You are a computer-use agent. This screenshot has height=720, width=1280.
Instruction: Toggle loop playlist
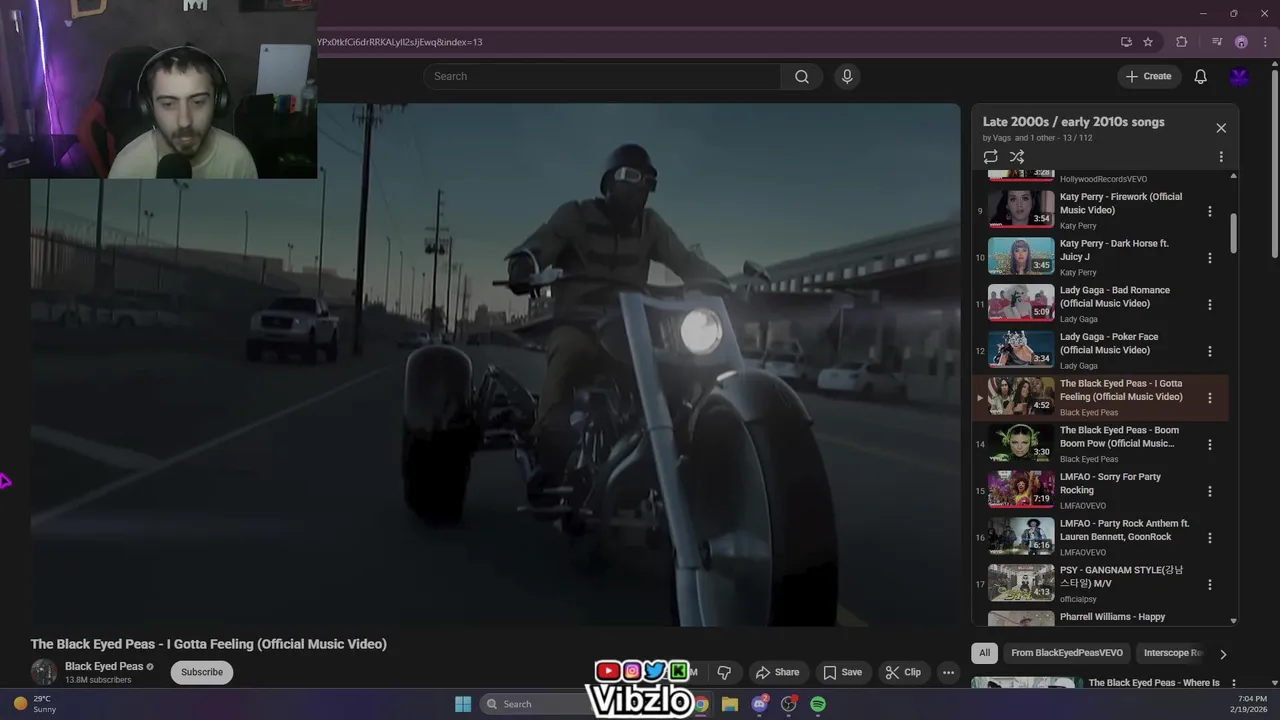pyautogui.click(x=990, y=157)
